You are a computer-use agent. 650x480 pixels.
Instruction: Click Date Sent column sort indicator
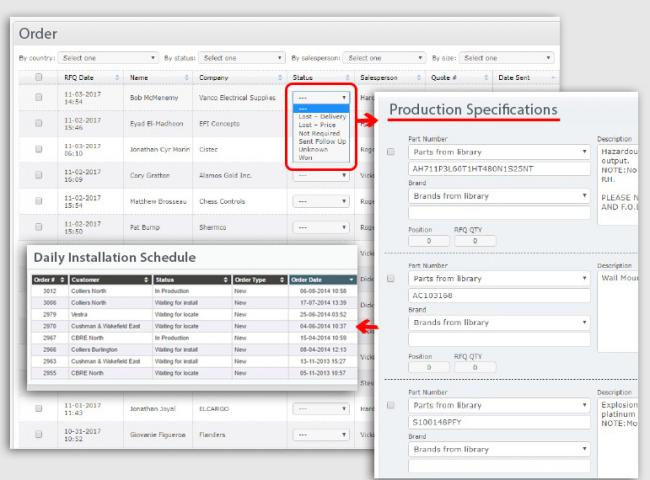coord(553,78)
